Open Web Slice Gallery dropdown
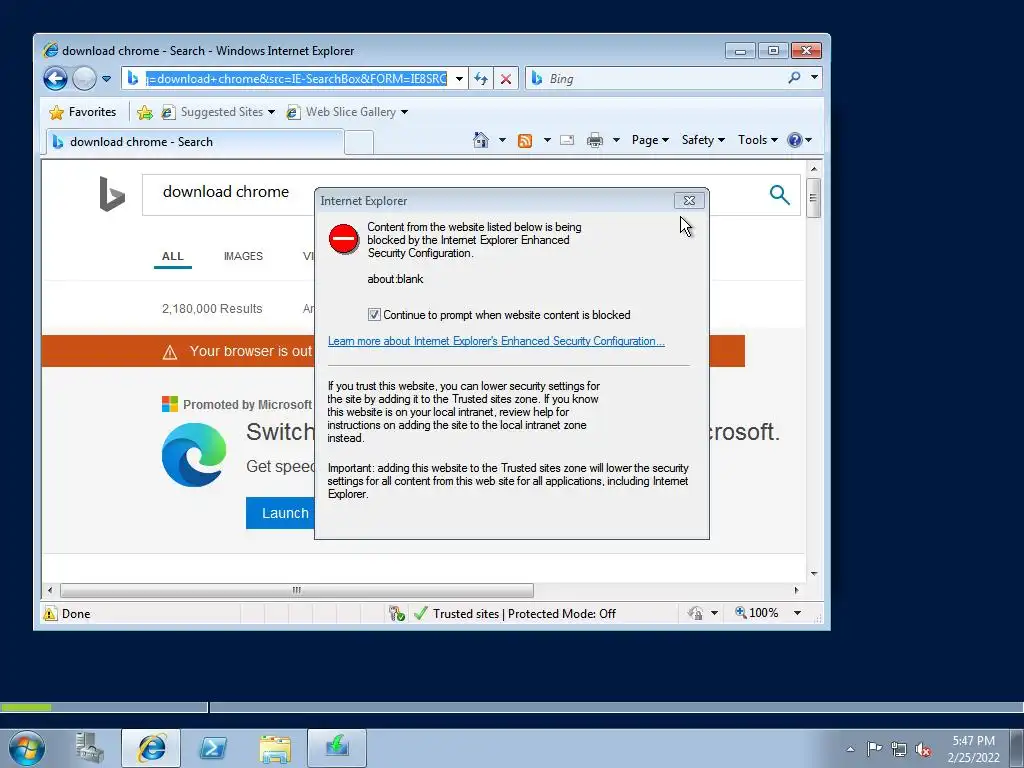 pyautogui.click(x=347, y=112)
